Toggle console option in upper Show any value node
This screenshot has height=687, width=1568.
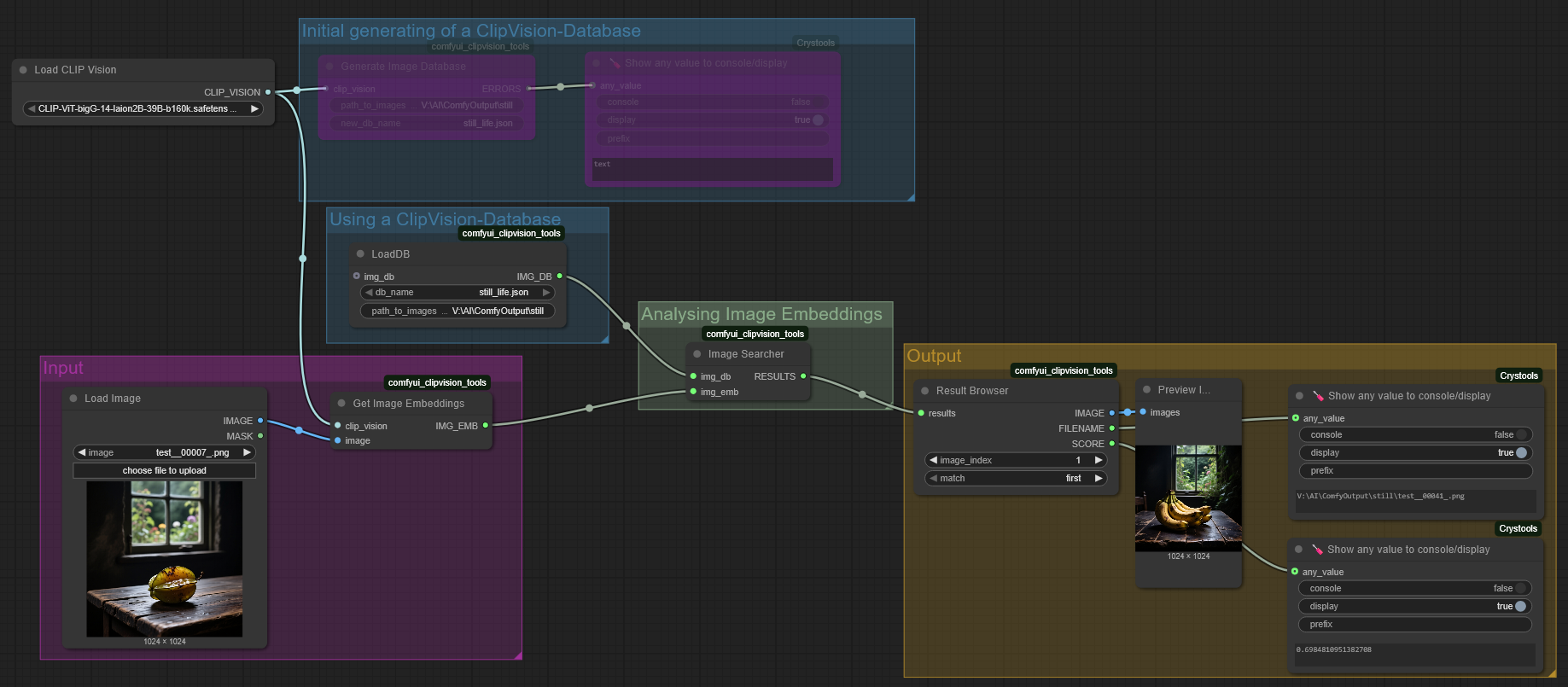coord(1416,435)
